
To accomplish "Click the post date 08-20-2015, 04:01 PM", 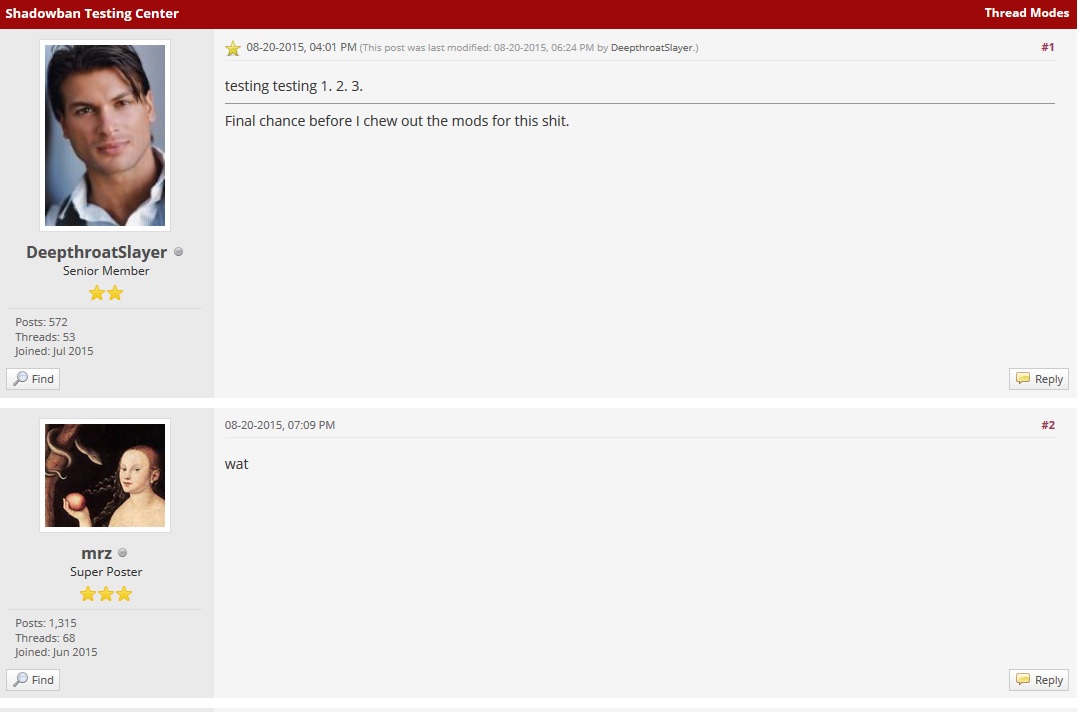I will tap(302, 47).
